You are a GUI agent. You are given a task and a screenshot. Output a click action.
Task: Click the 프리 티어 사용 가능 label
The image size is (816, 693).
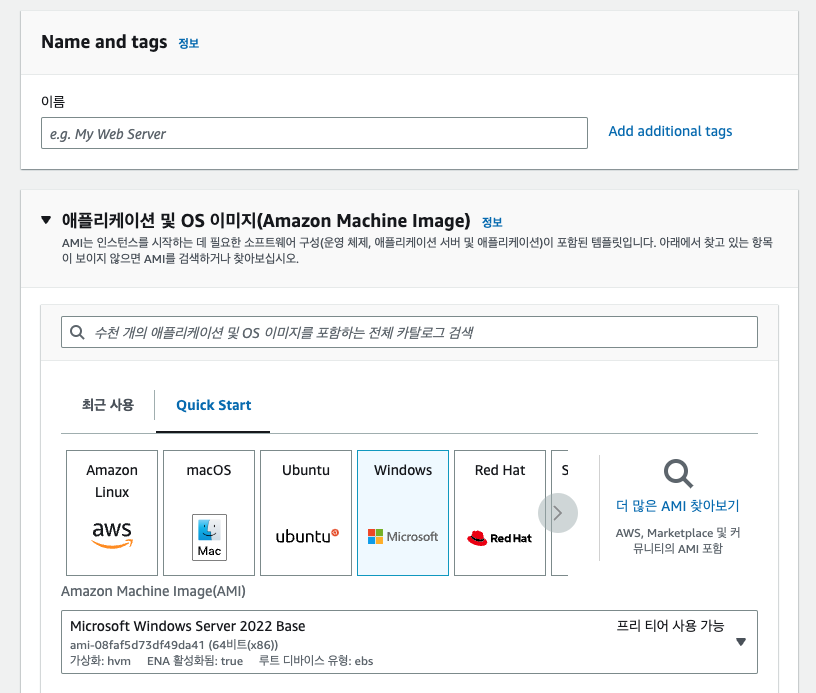point(670,625)
